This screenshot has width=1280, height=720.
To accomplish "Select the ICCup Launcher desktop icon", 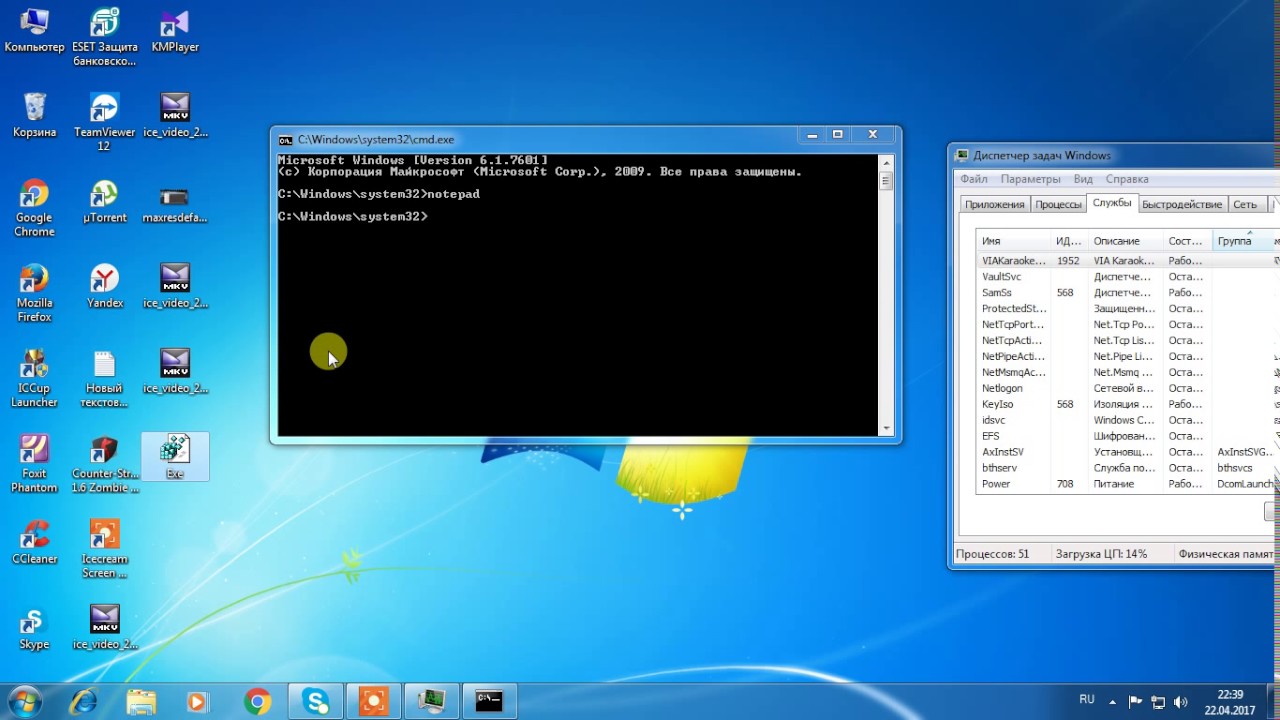I will 34,379.
